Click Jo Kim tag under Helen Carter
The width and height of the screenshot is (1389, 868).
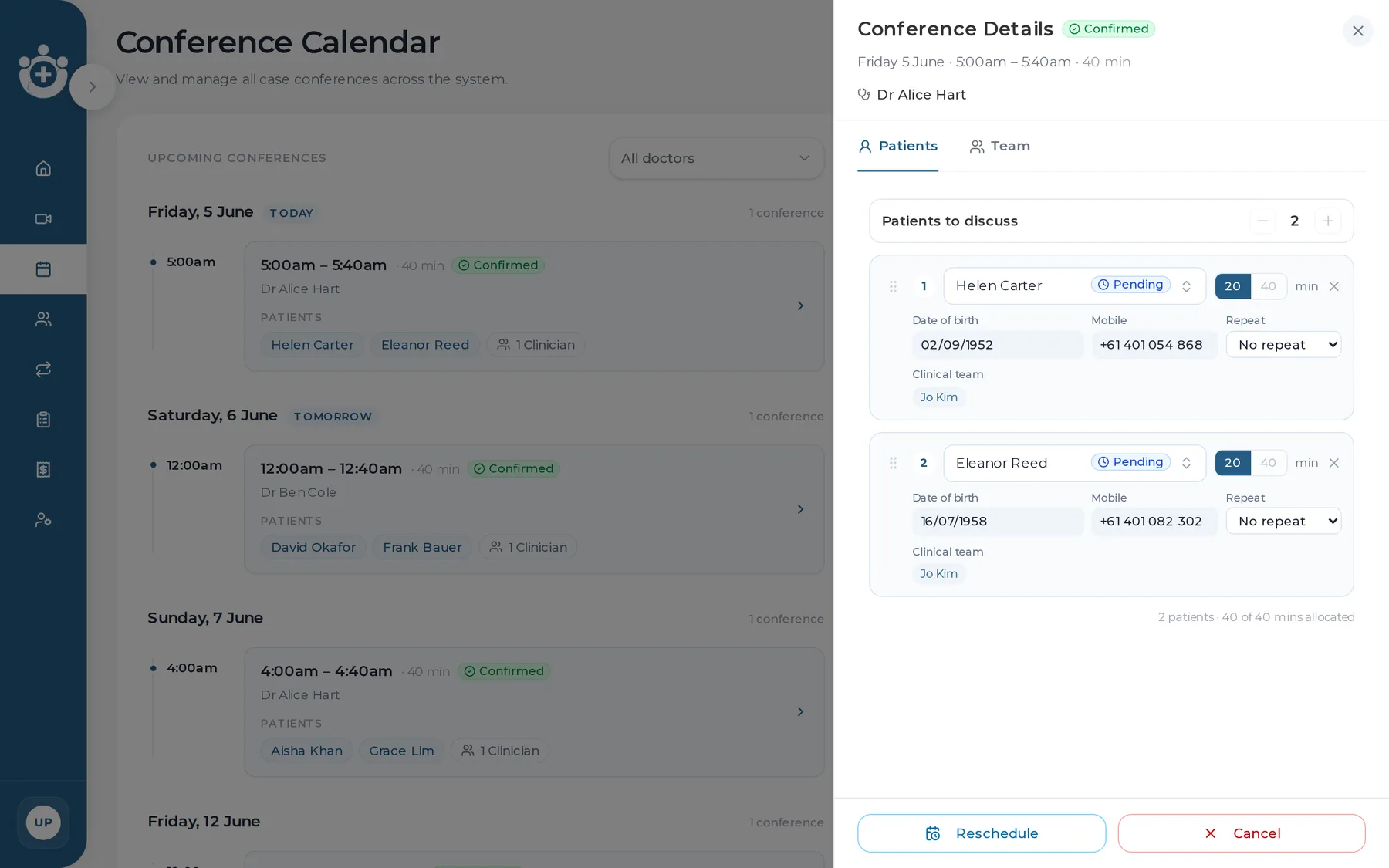click(938, 397)
